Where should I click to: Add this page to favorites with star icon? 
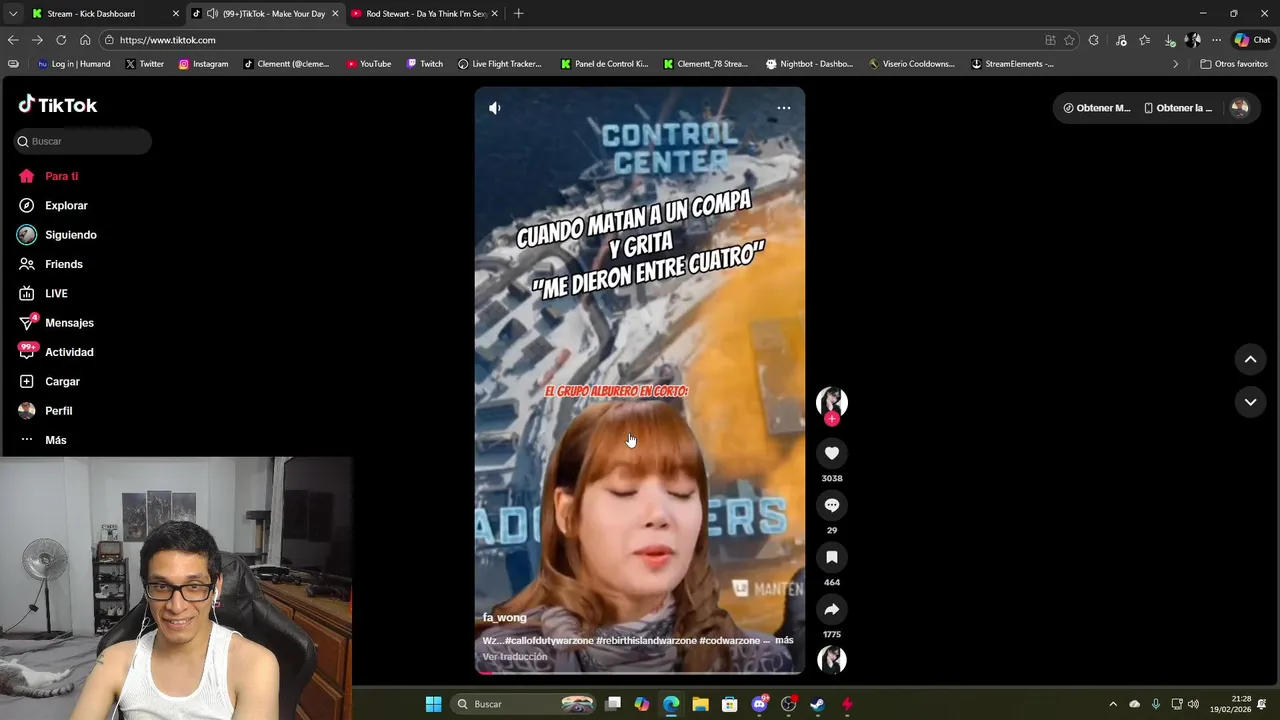[1069, 40]
